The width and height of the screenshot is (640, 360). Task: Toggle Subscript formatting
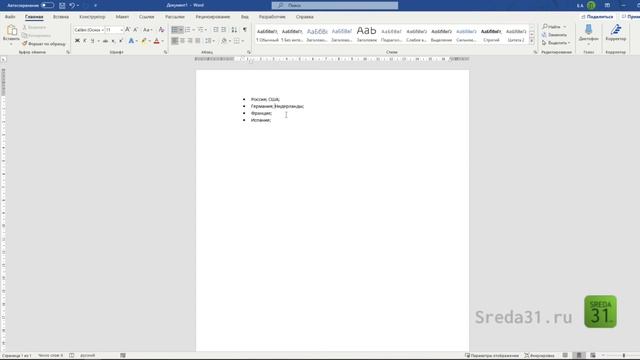pyautogui.click(x=113, y=41)
